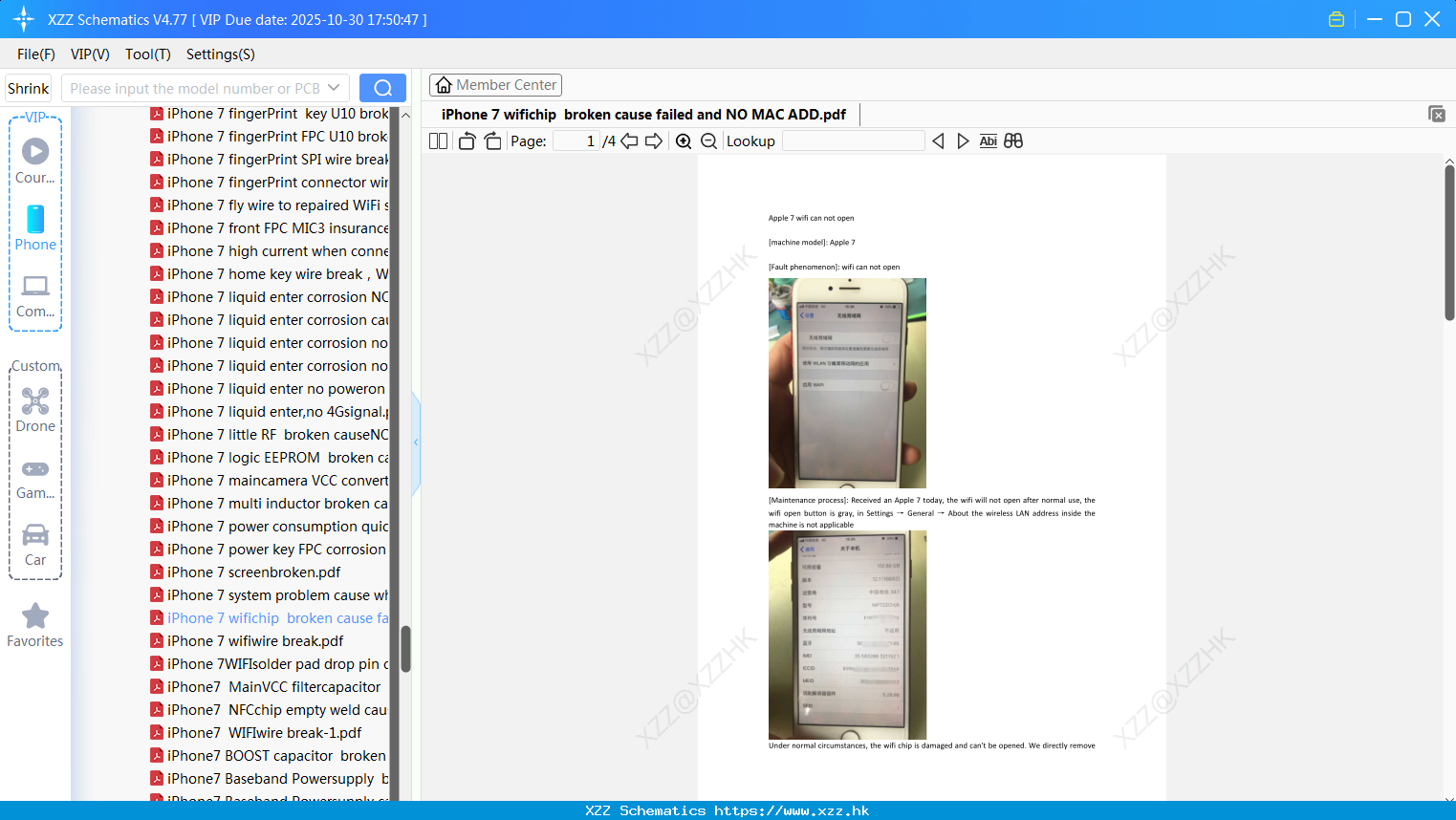
Task: Toggle the two-page view icon
Action: (439, 141)
